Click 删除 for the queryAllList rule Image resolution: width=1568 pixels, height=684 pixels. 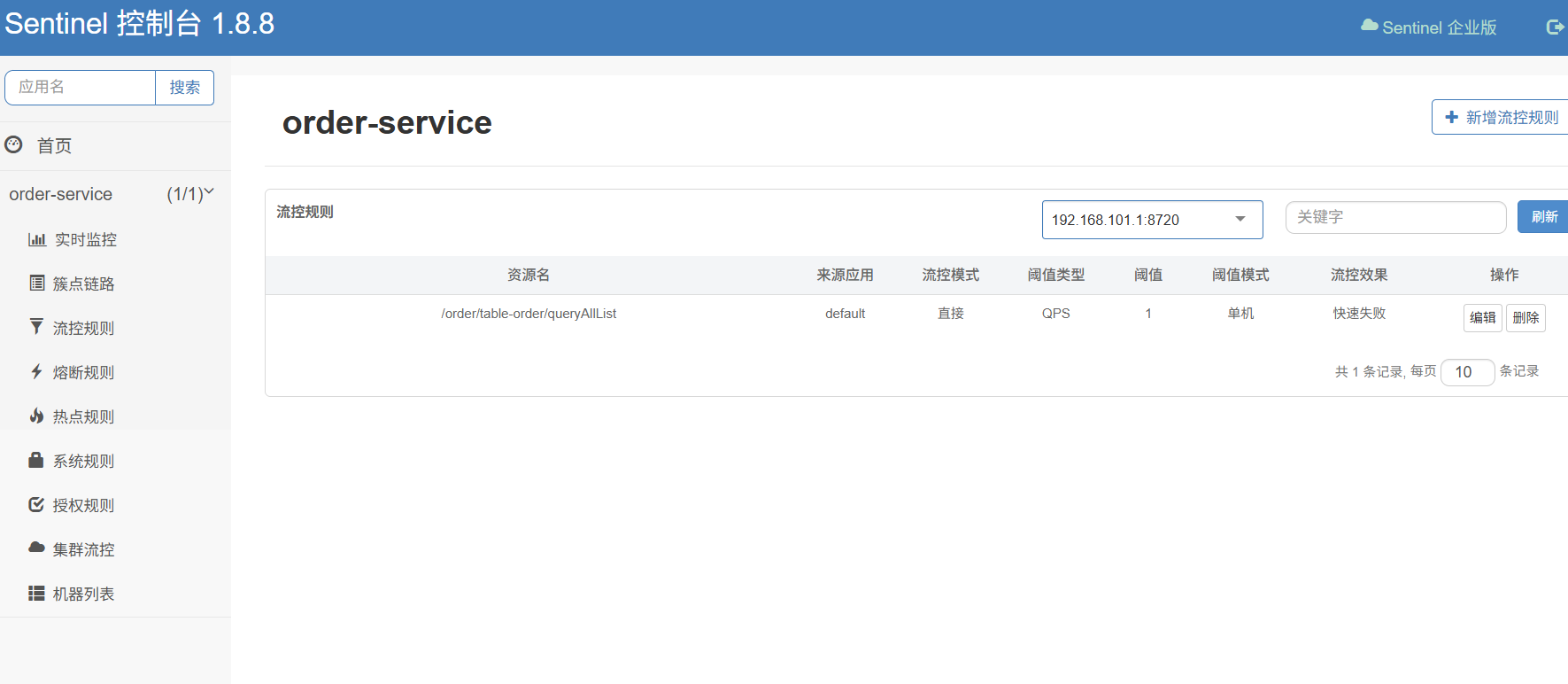pyautogui.click(x=1526, y=317)
